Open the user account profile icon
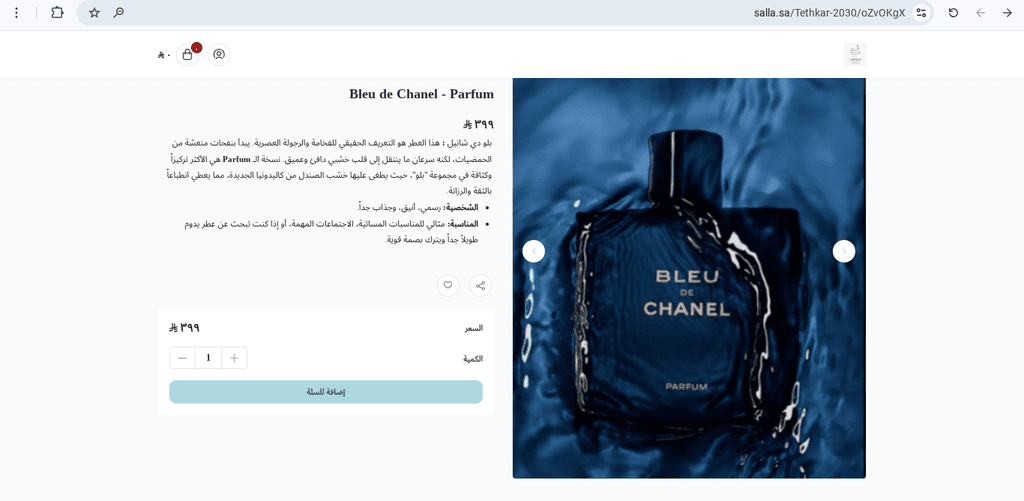This screenshot has height=501, width=1024. point(219,54)
